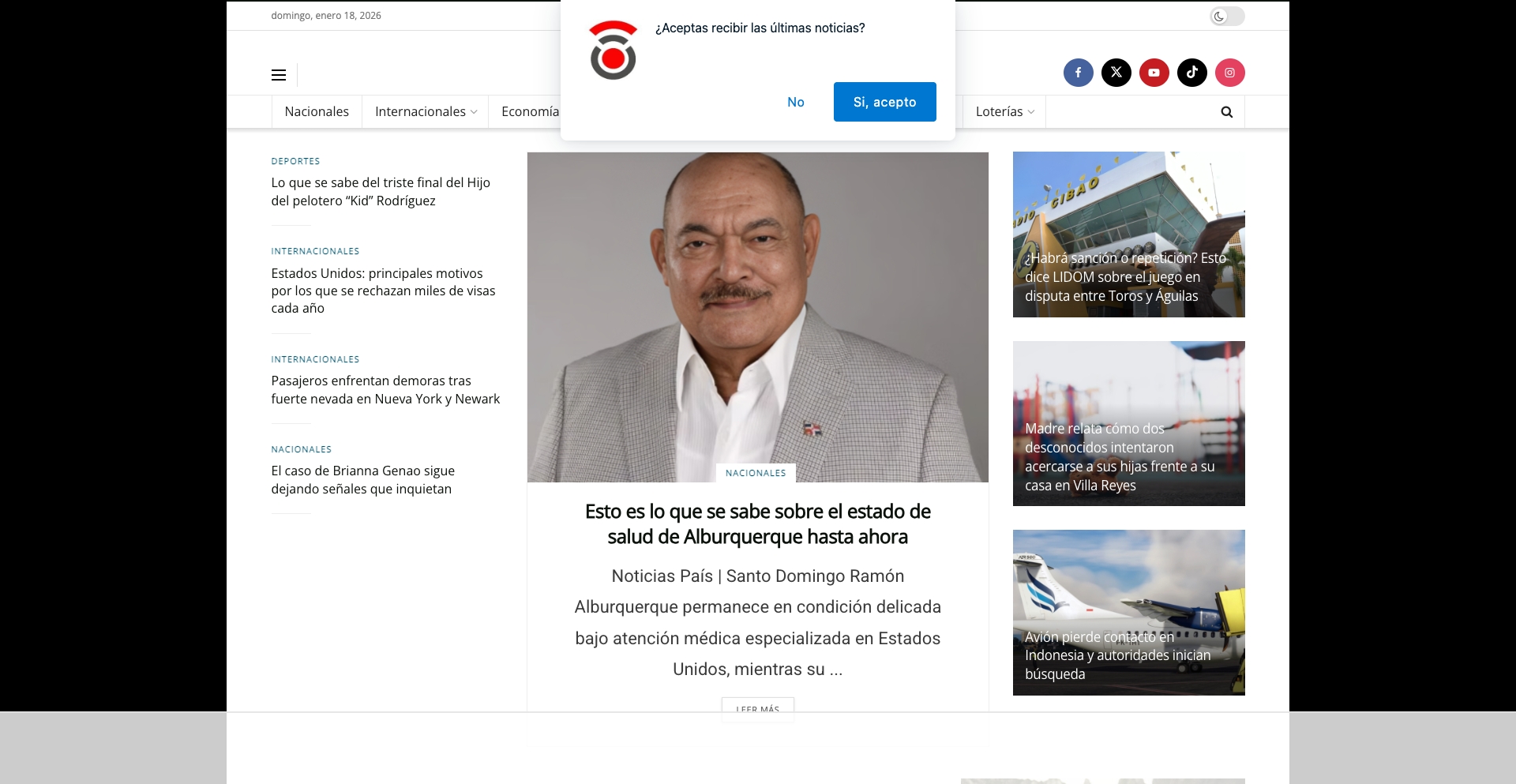Screen dimensions: 1516x784
Task: Open the X (Twitter) social icon
Action: [x=1116, y=73]
